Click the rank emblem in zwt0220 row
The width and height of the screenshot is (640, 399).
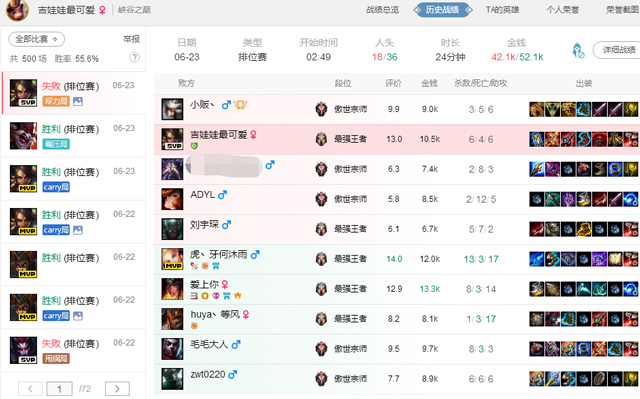point(321,379)
